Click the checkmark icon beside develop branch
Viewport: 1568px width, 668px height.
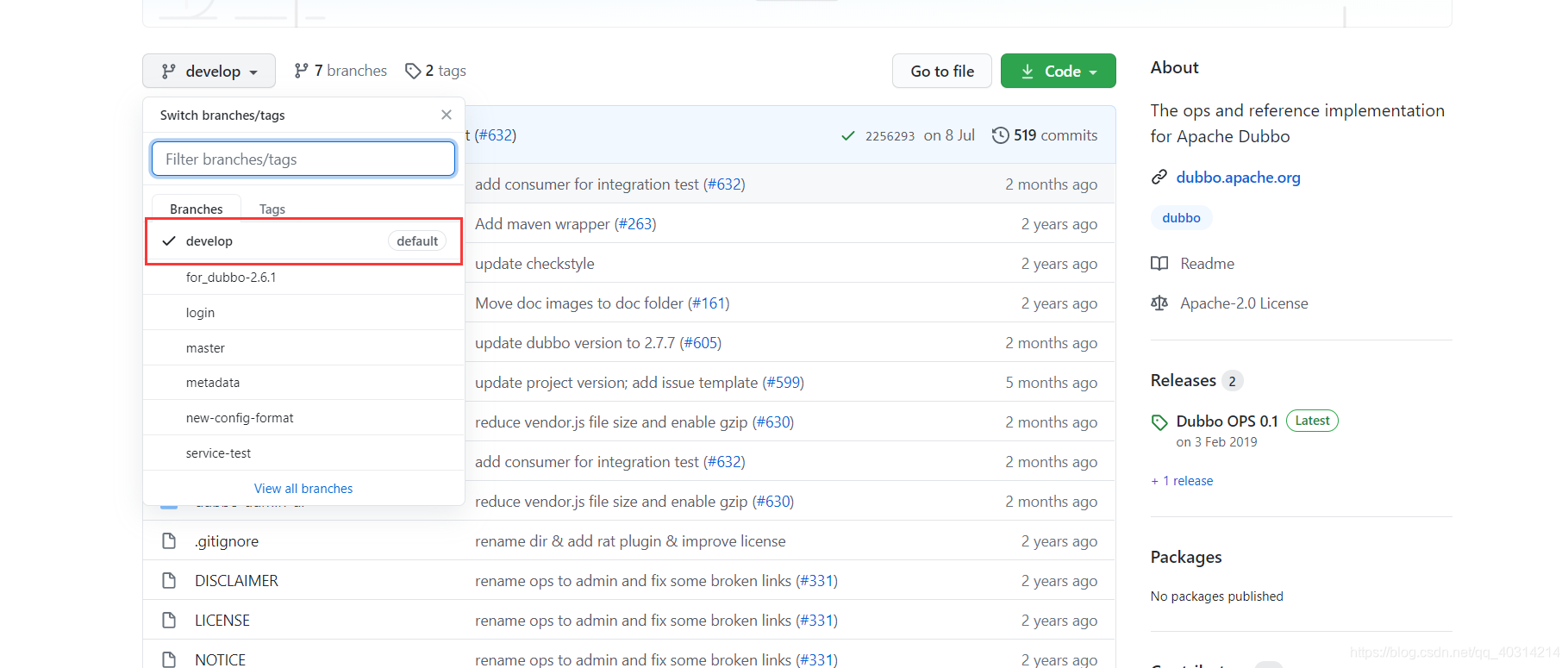(x=169, y=241)
